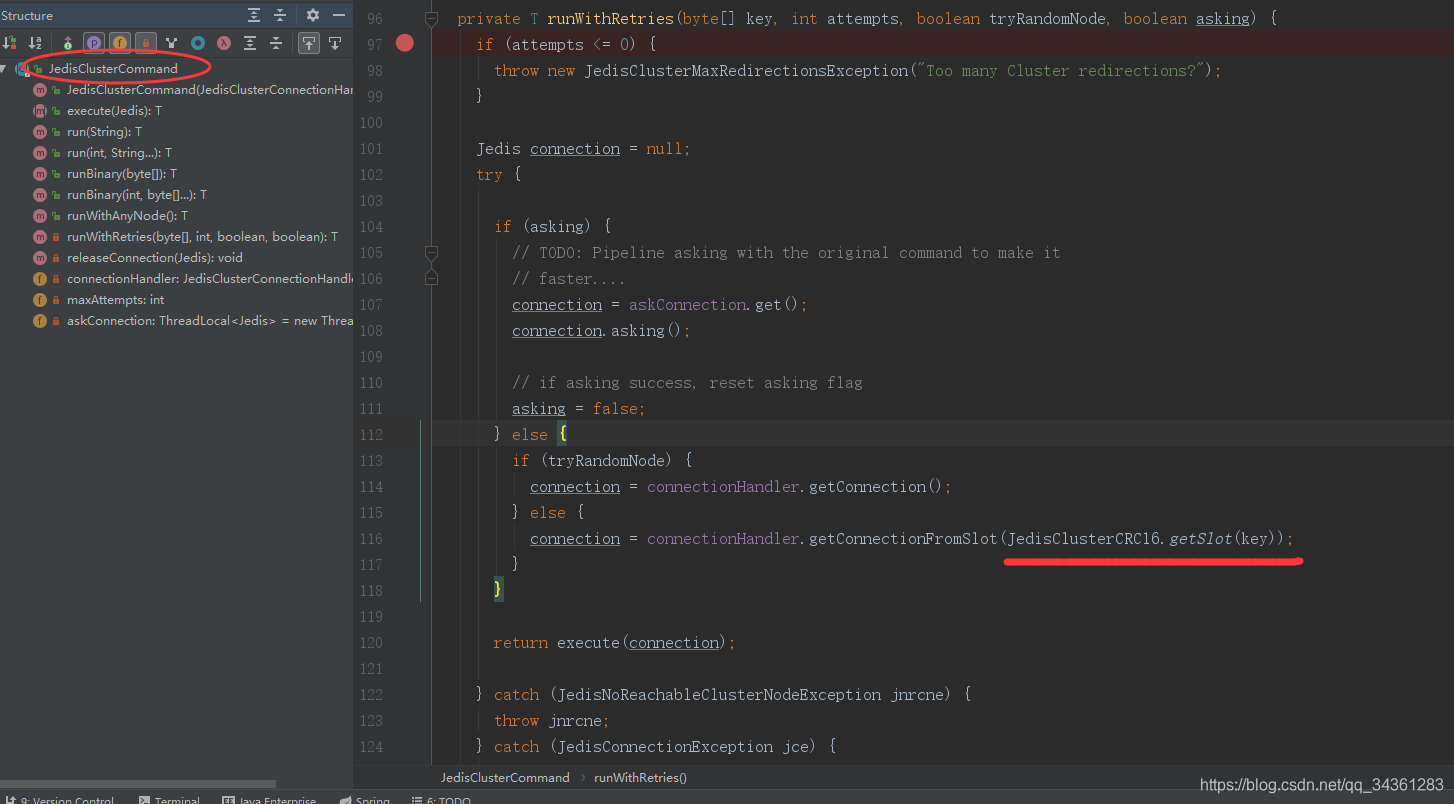The image size is (1454, 804).
Task: Expand all via Structure header icon
Action: (254, 15)
